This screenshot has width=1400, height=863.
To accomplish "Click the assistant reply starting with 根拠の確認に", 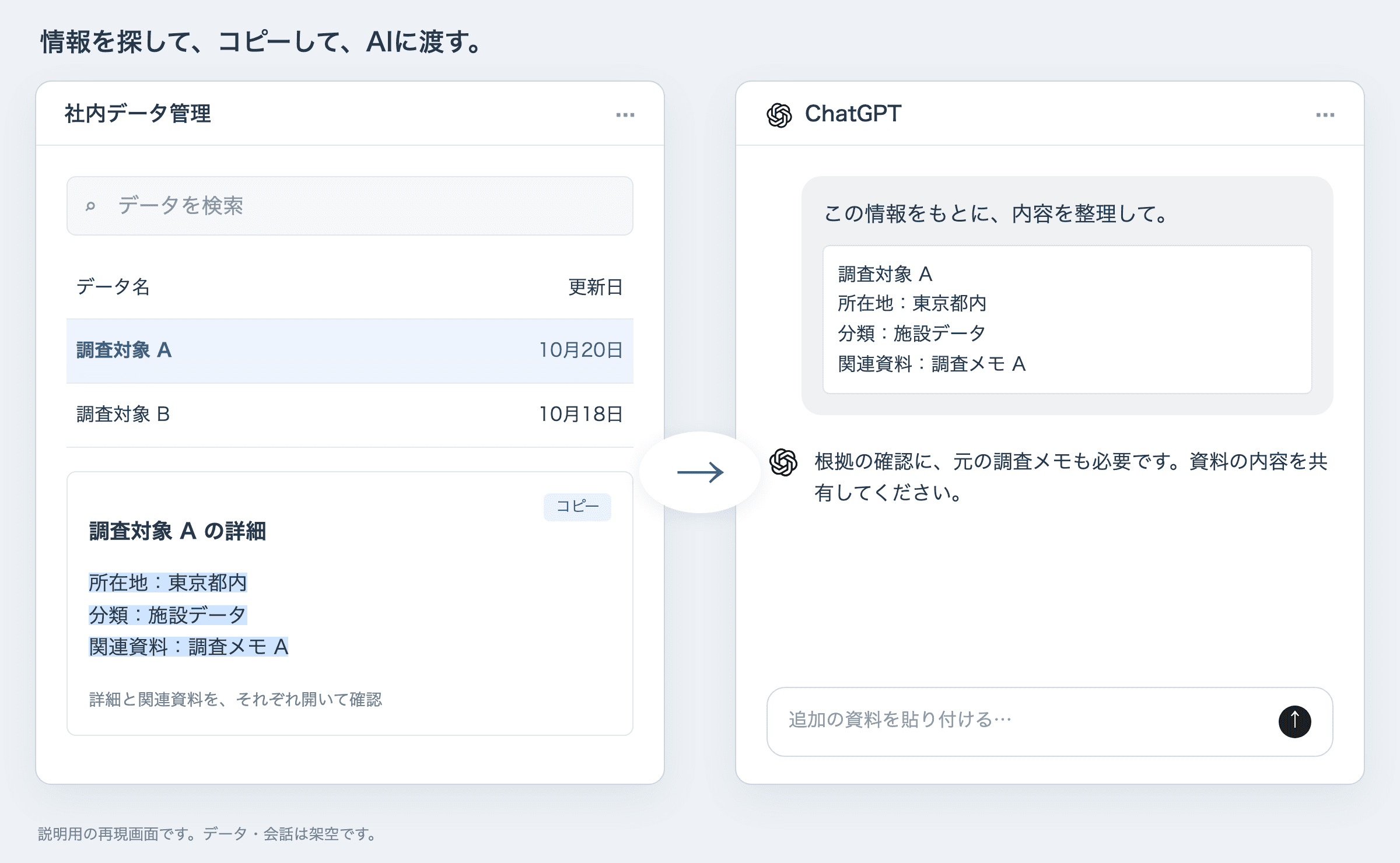I will point(1071,478).
